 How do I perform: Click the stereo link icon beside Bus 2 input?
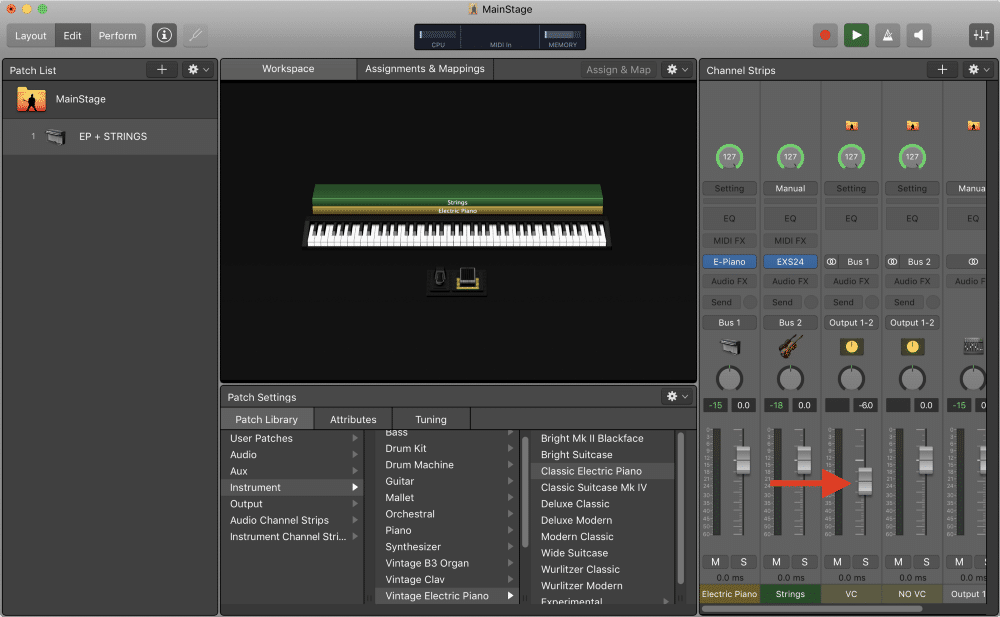coord(893,262)
